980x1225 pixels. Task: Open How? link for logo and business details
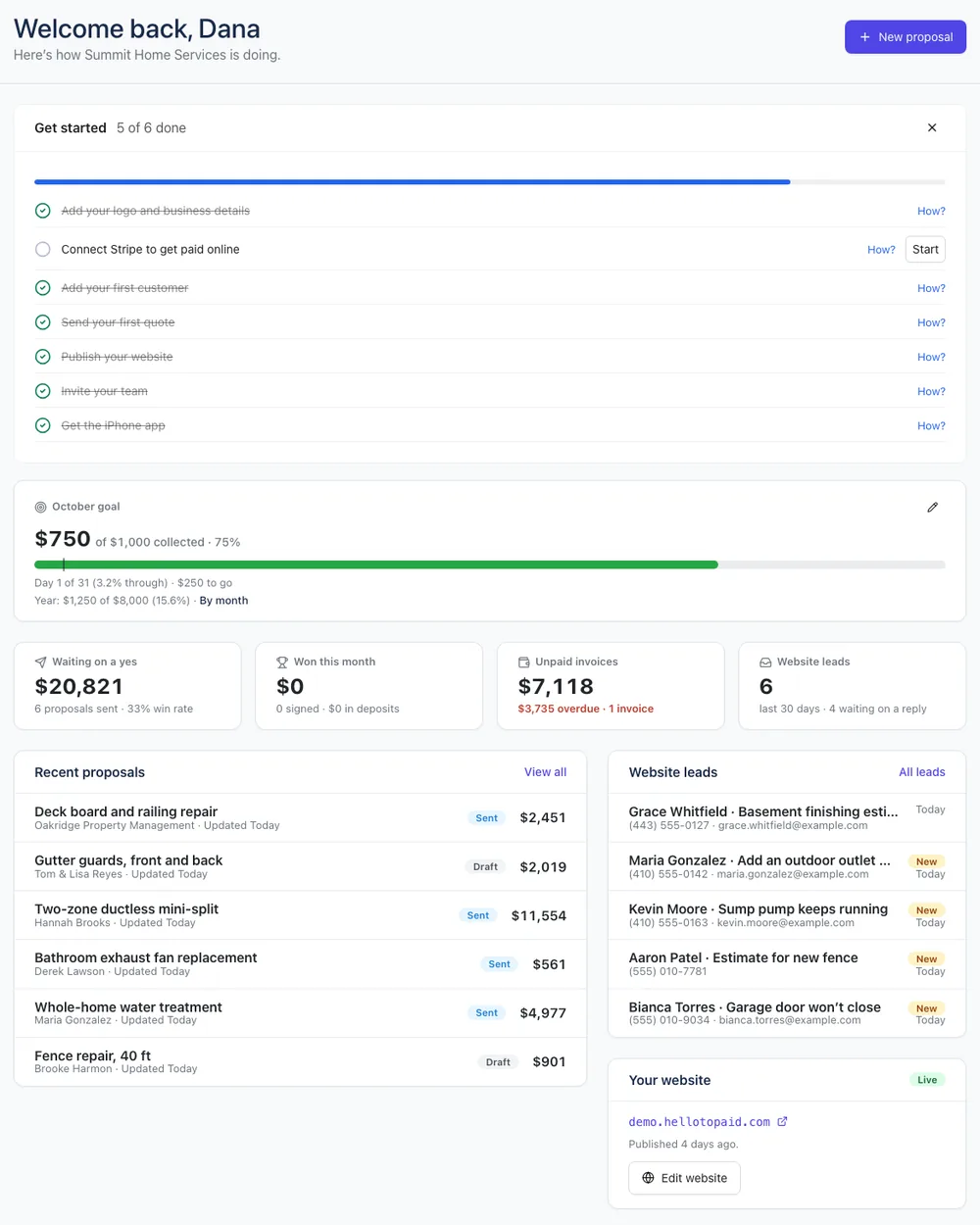pyautogui.click(x=931, y=211)
